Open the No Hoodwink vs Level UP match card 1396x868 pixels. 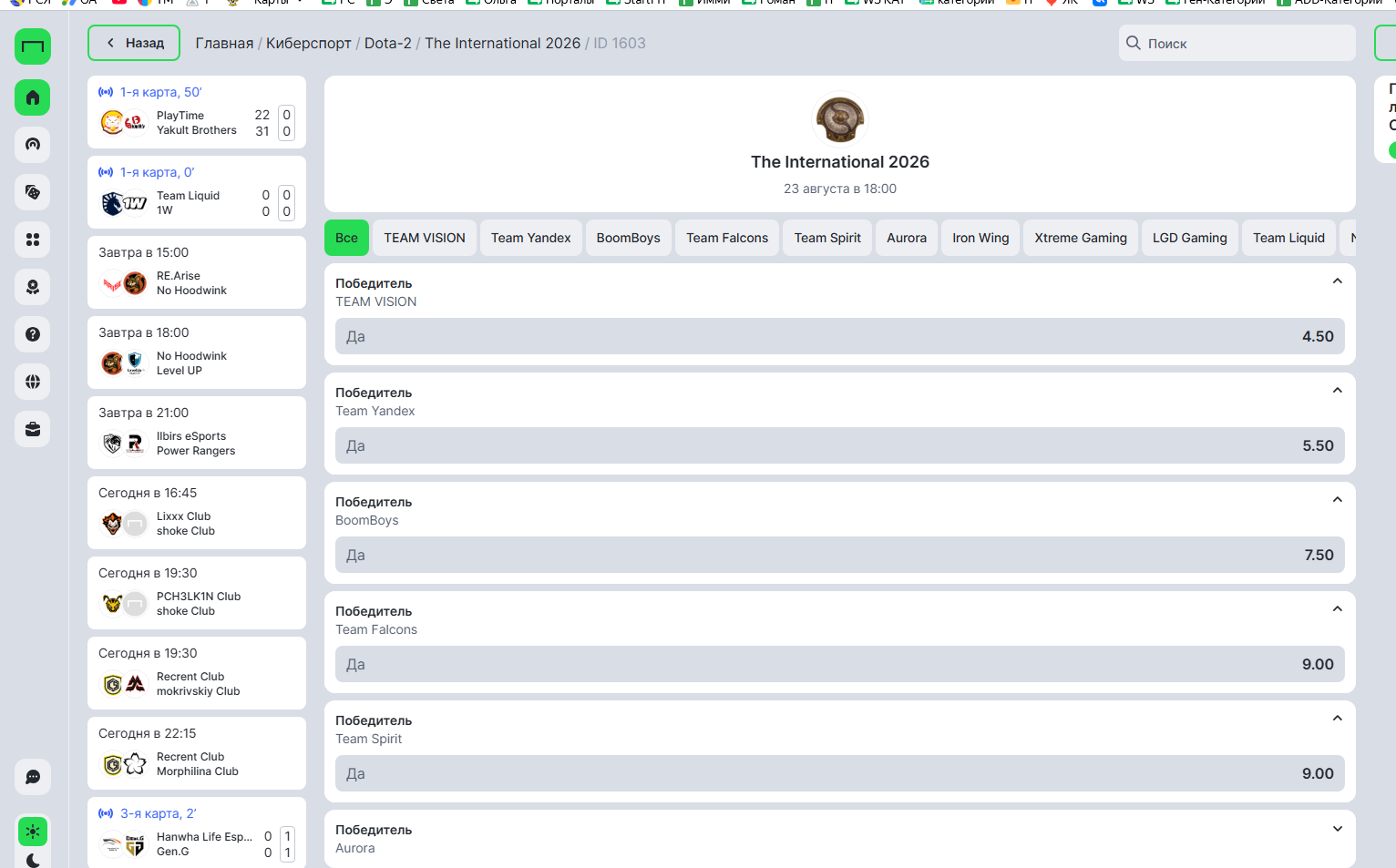tap(197, 352)
